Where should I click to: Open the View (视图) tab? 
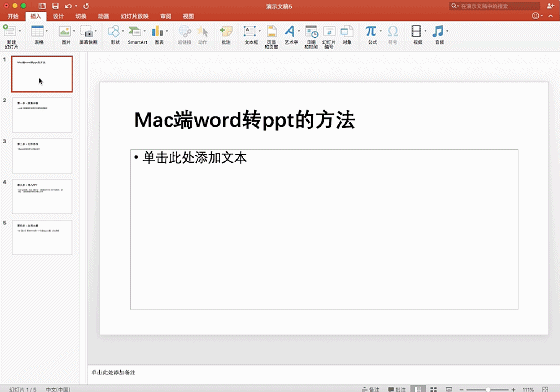pyautogui.click(x=188, y=16)
